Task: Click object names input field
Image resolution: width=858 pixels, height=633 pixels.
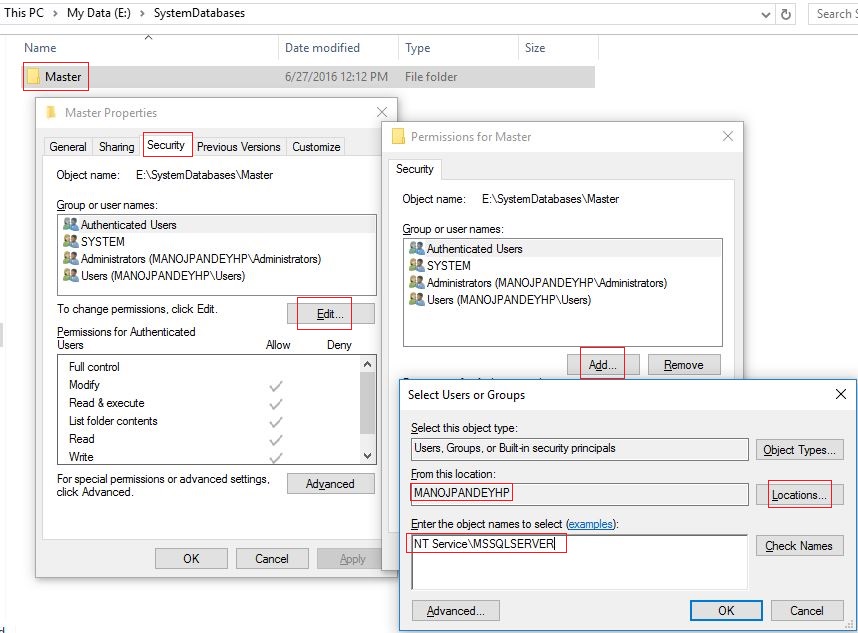Action: (579, 562)
